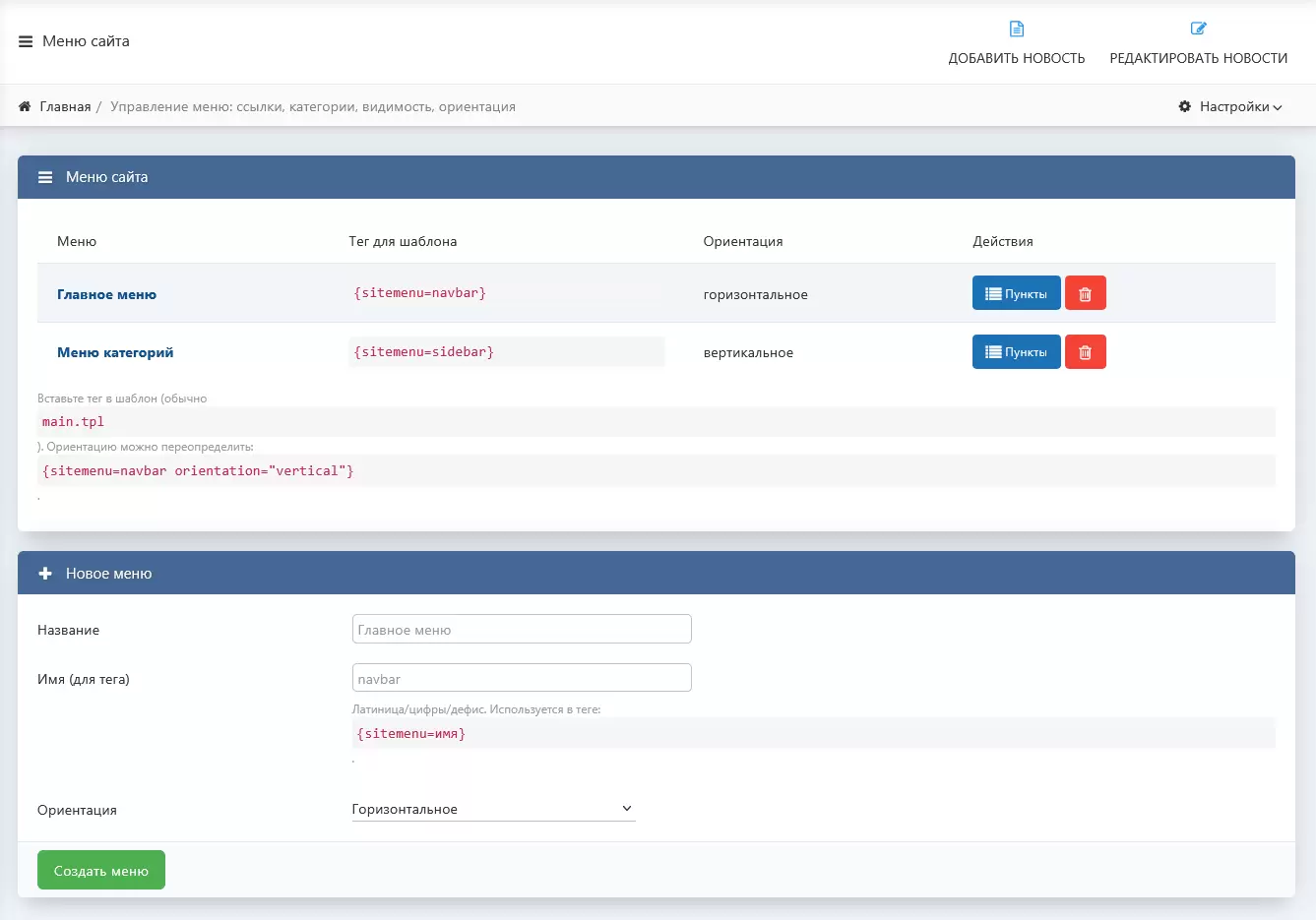Delete the Главное меню menu
This screenshot has width=1316, height=920.
[x=1086, y=293]
